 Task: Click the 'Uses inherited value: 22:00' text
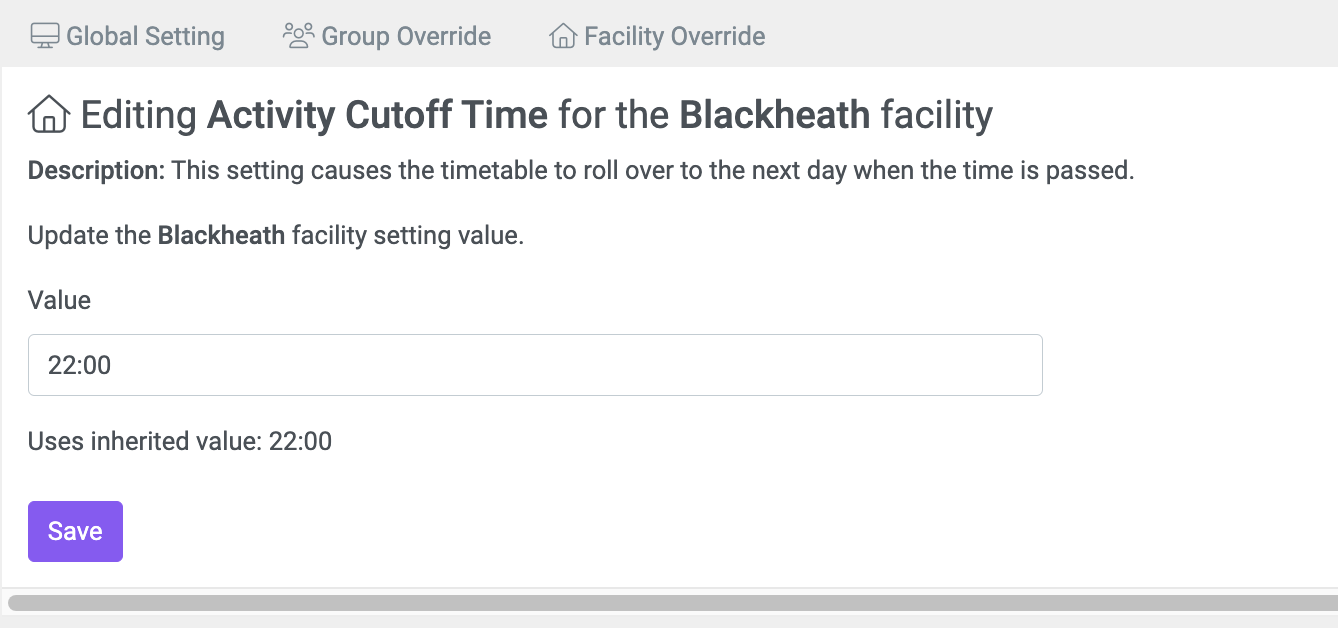click(180, 441)
